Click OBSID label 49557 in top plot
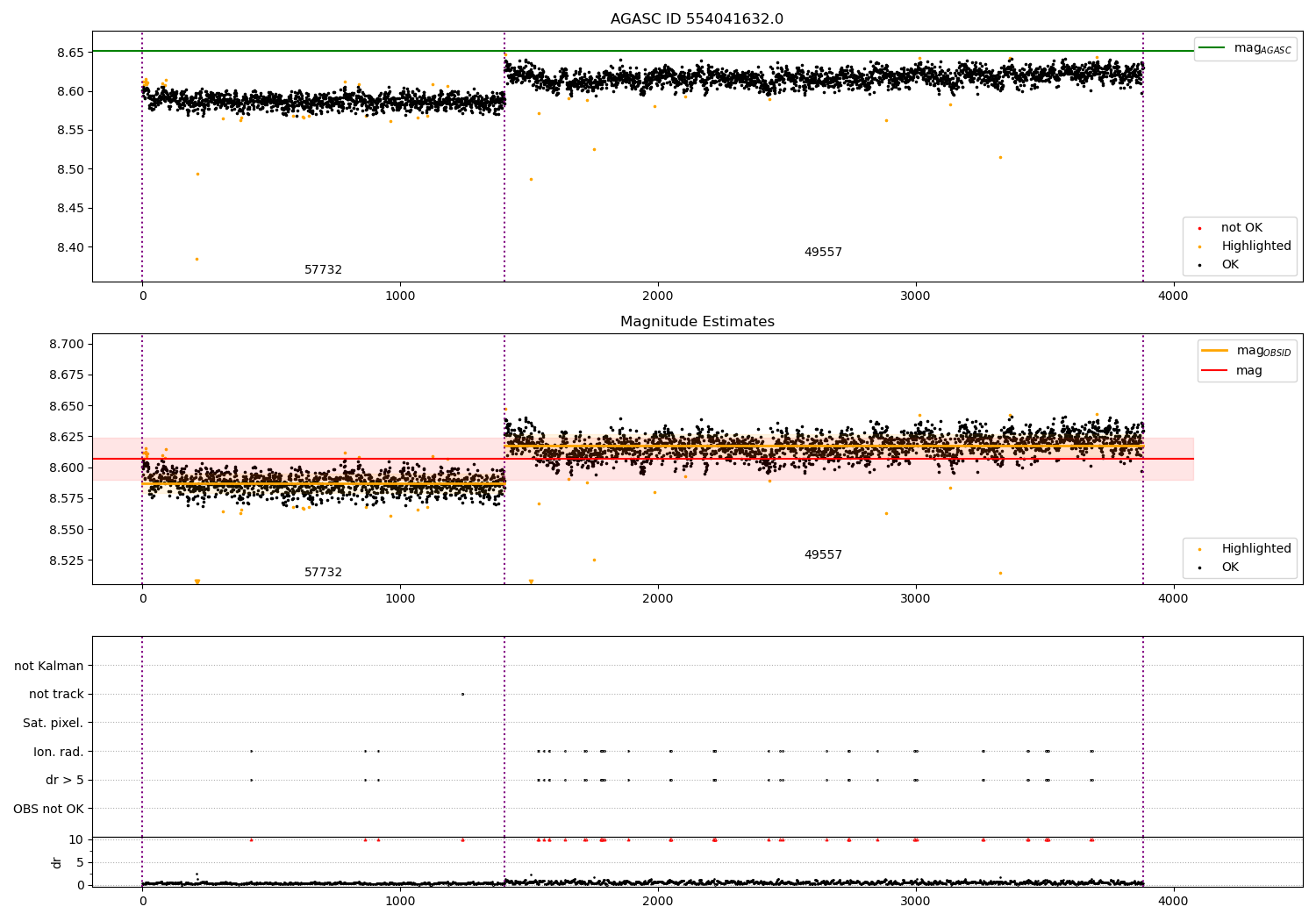 click(x=823, y=253)
